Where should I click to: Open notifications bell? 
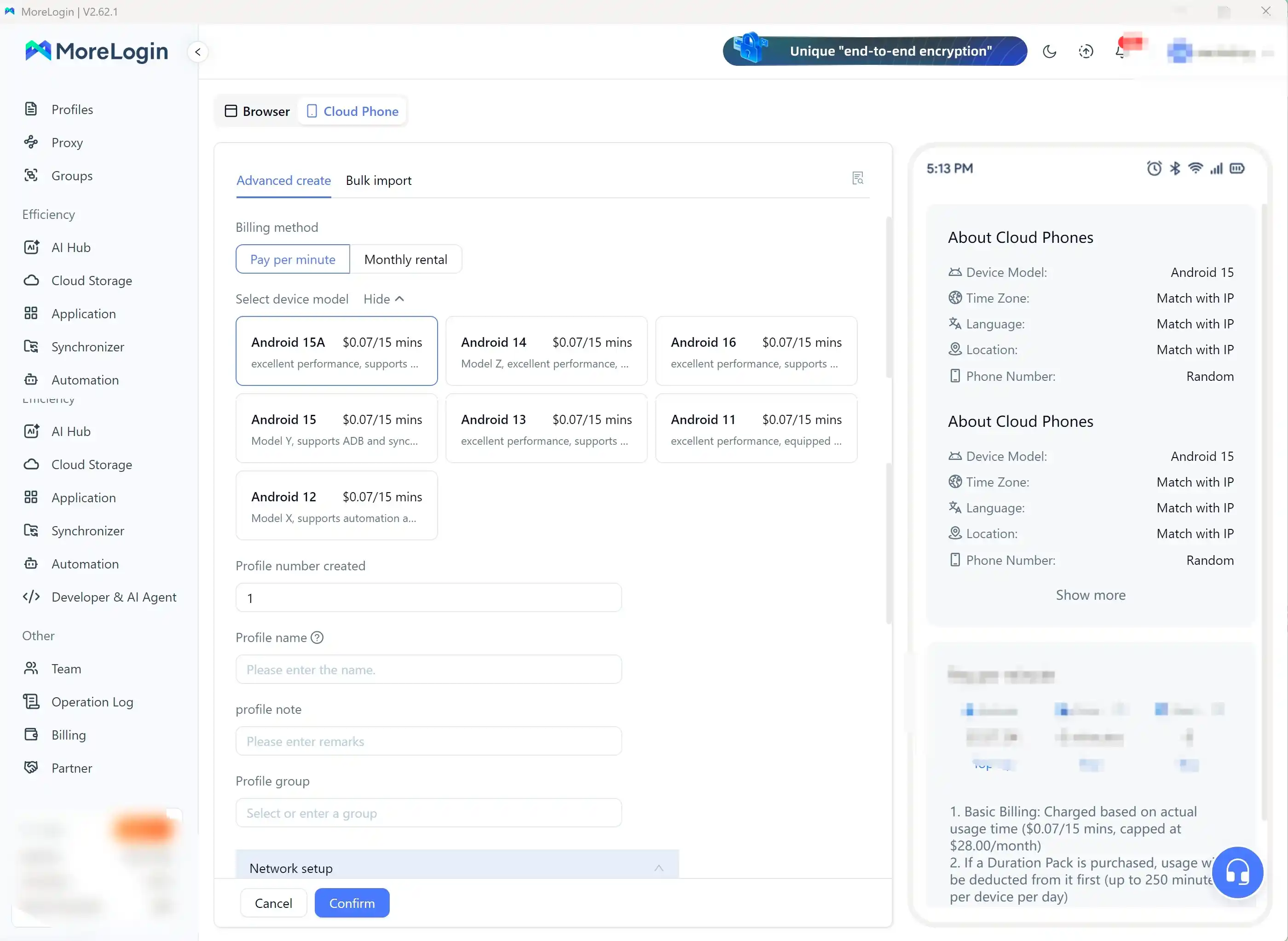click(1121, 52)
